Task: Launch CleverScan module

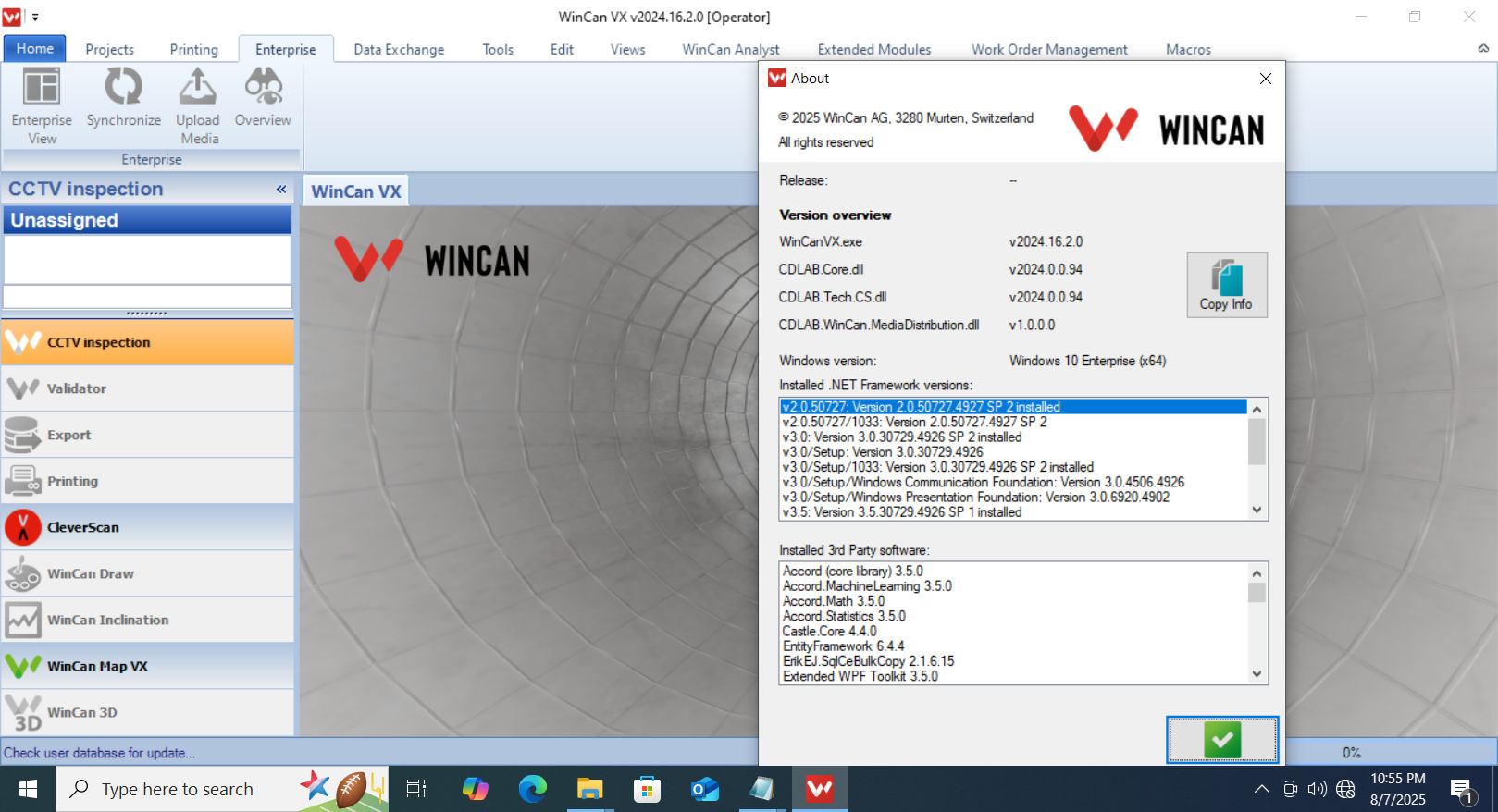Action: (147, 527)
